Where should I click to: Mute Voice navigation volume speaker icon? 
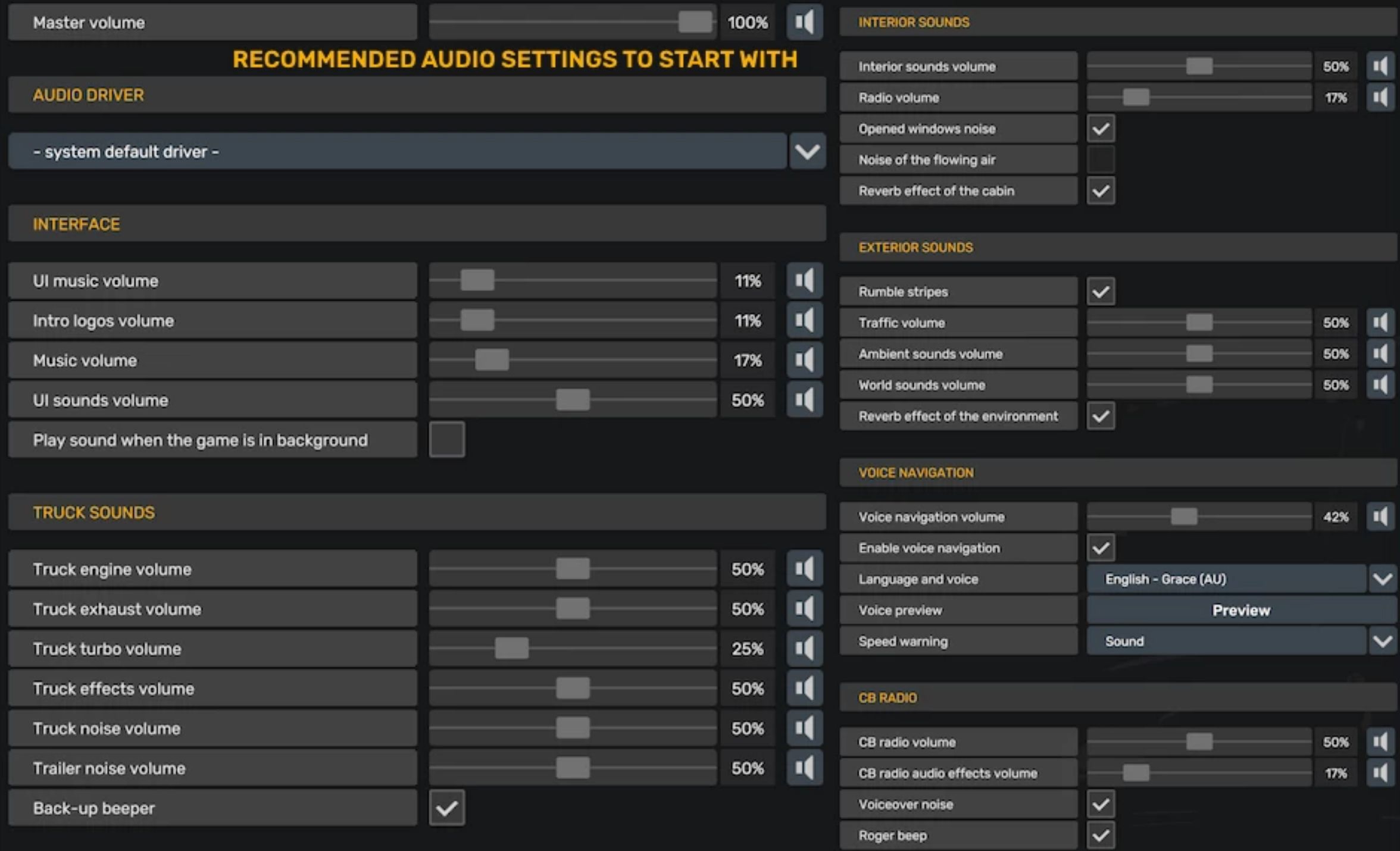[1380, 517]
